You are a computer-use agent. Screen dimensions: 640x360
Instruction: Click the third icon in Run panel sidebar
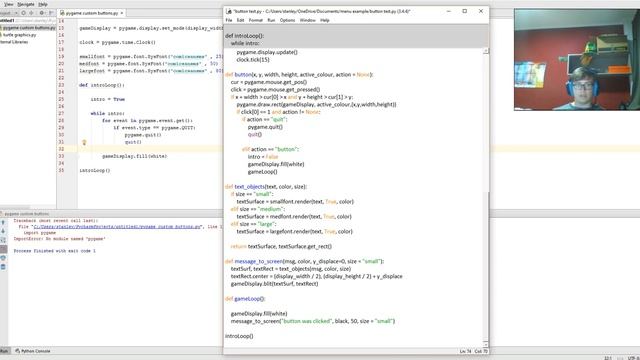point(3,240)
